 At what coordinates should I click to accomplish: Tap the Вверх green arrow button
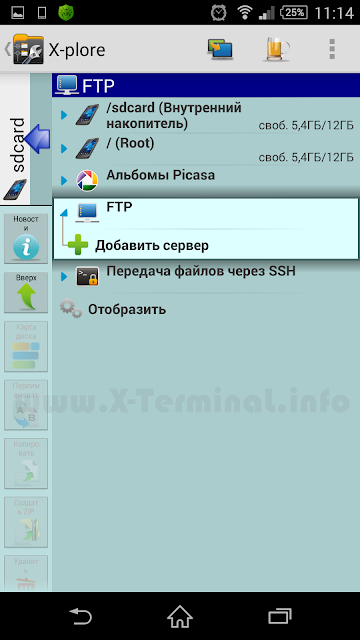(26, 292)
